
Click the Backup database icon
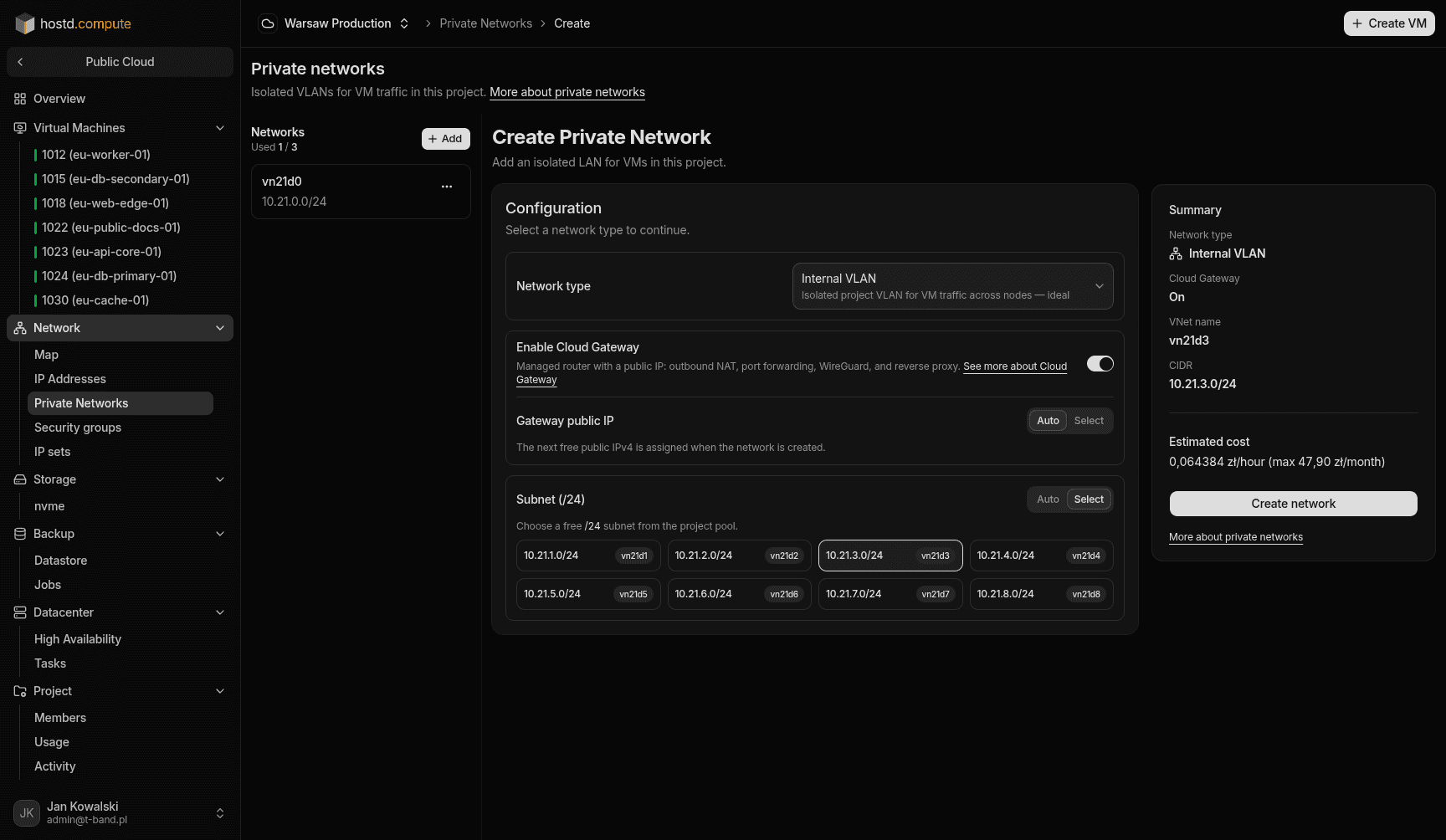pyautogui.click(x=20, y=534)
